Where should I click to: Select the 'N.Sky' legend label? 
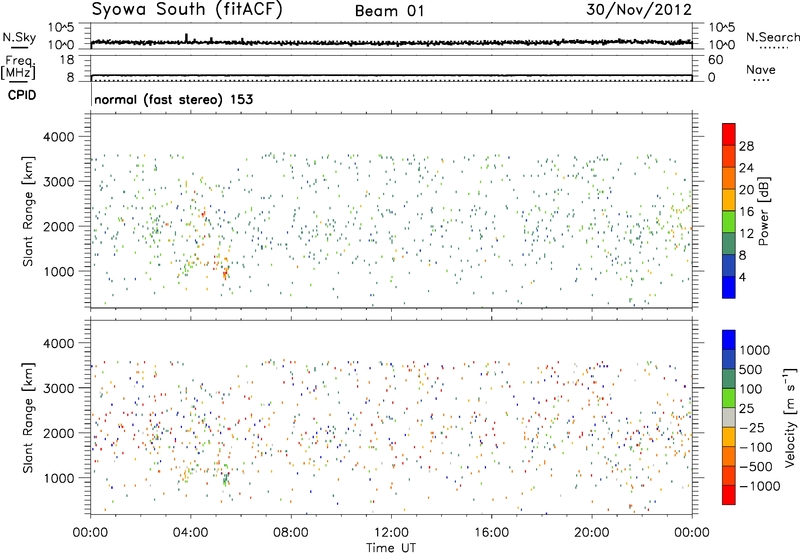click(x=19, y=37)
